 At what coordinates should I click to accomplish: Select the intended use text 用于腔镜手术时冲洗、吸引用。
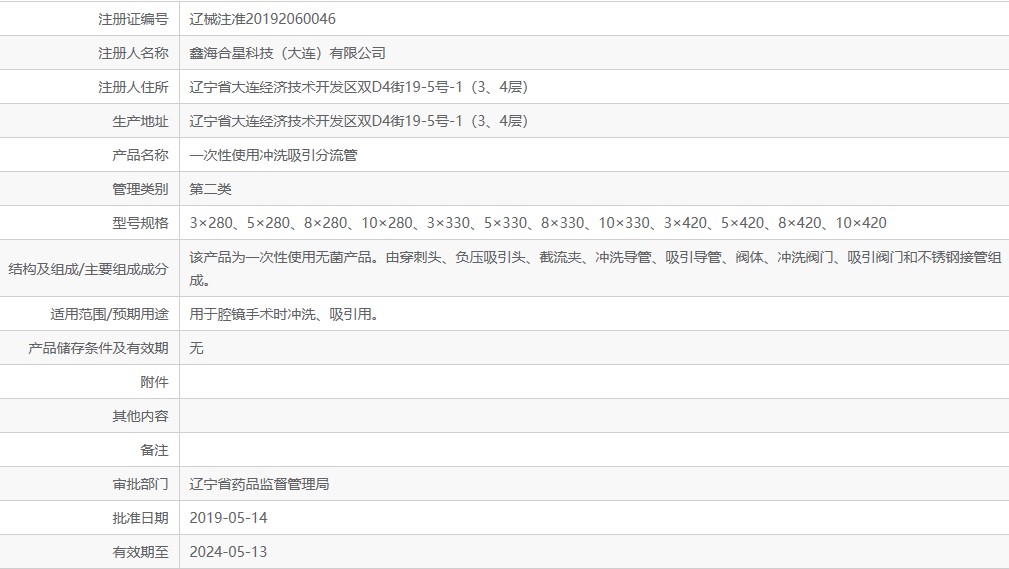tap(284, 314)
